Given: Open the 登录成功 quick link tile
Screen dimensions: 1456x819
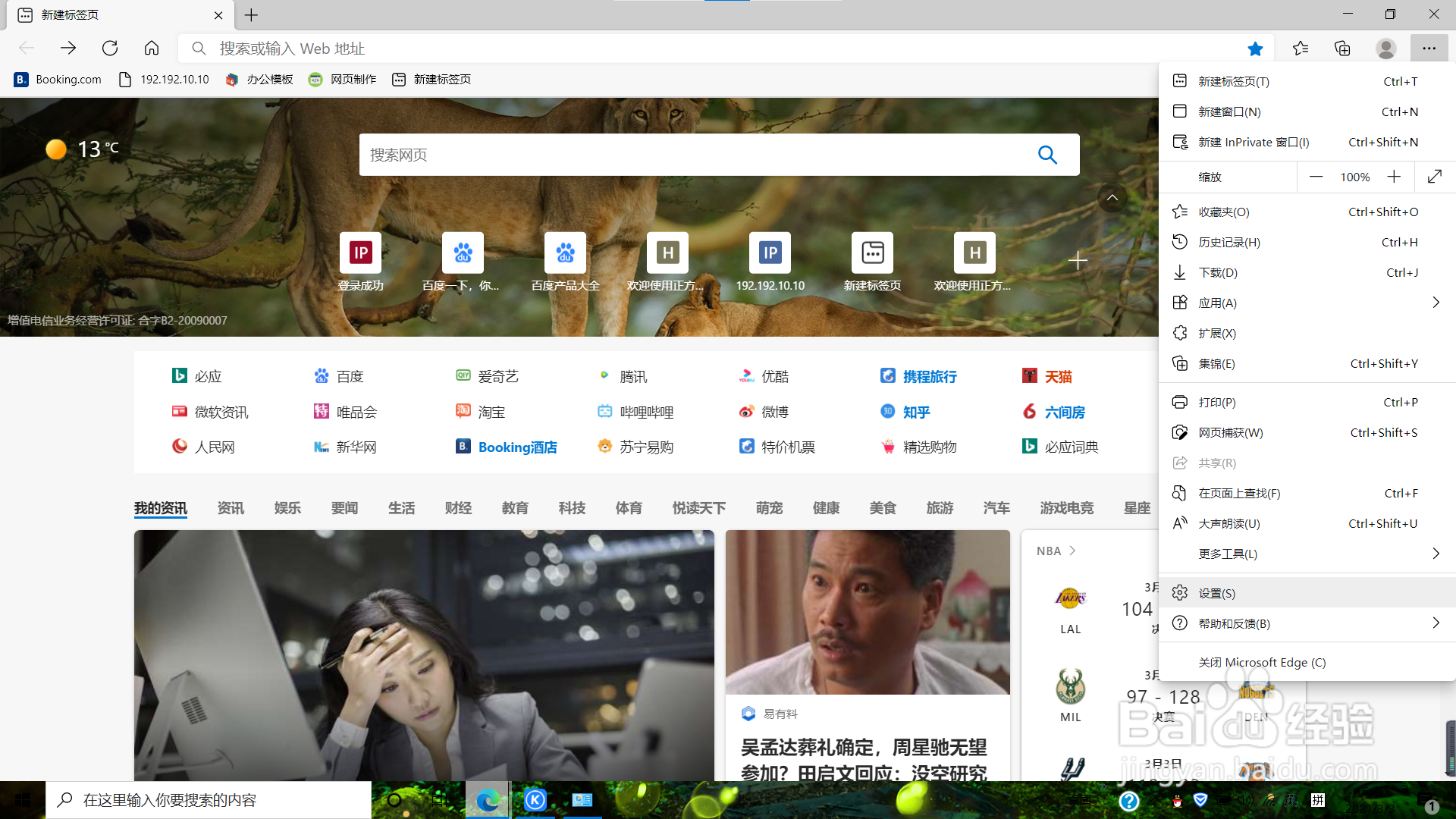Looking at the screenshot, I should tap(361, 262).
